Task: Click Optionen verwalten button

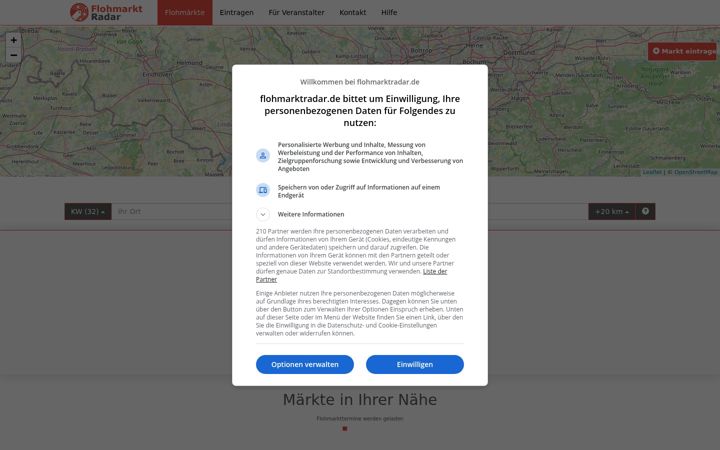Action: pos(305,365)
